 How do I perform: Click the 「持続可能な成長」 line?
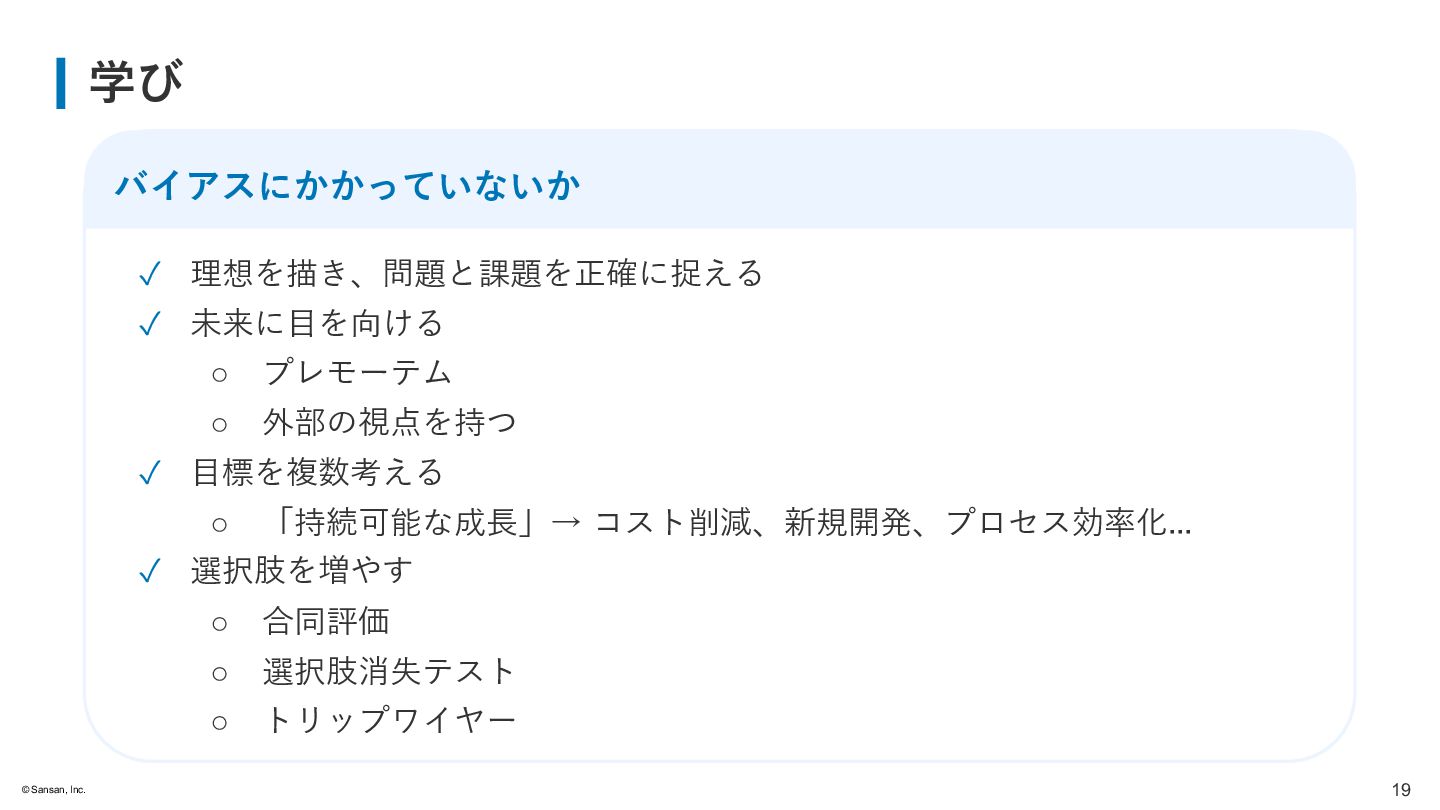(727, 522)
